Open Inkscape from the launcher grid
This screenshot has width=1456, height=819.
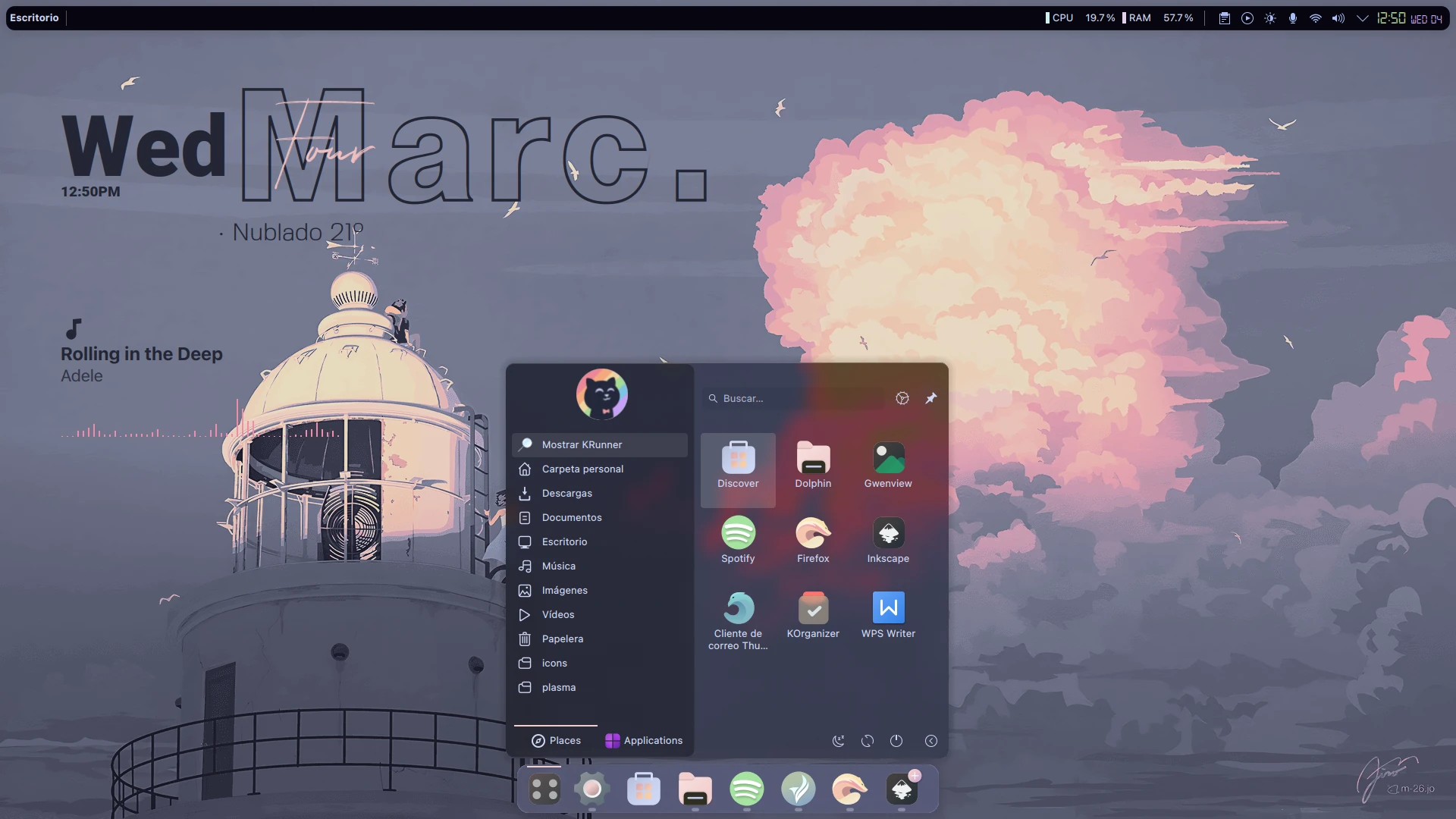pyautogui.click(x=888, y=539)
